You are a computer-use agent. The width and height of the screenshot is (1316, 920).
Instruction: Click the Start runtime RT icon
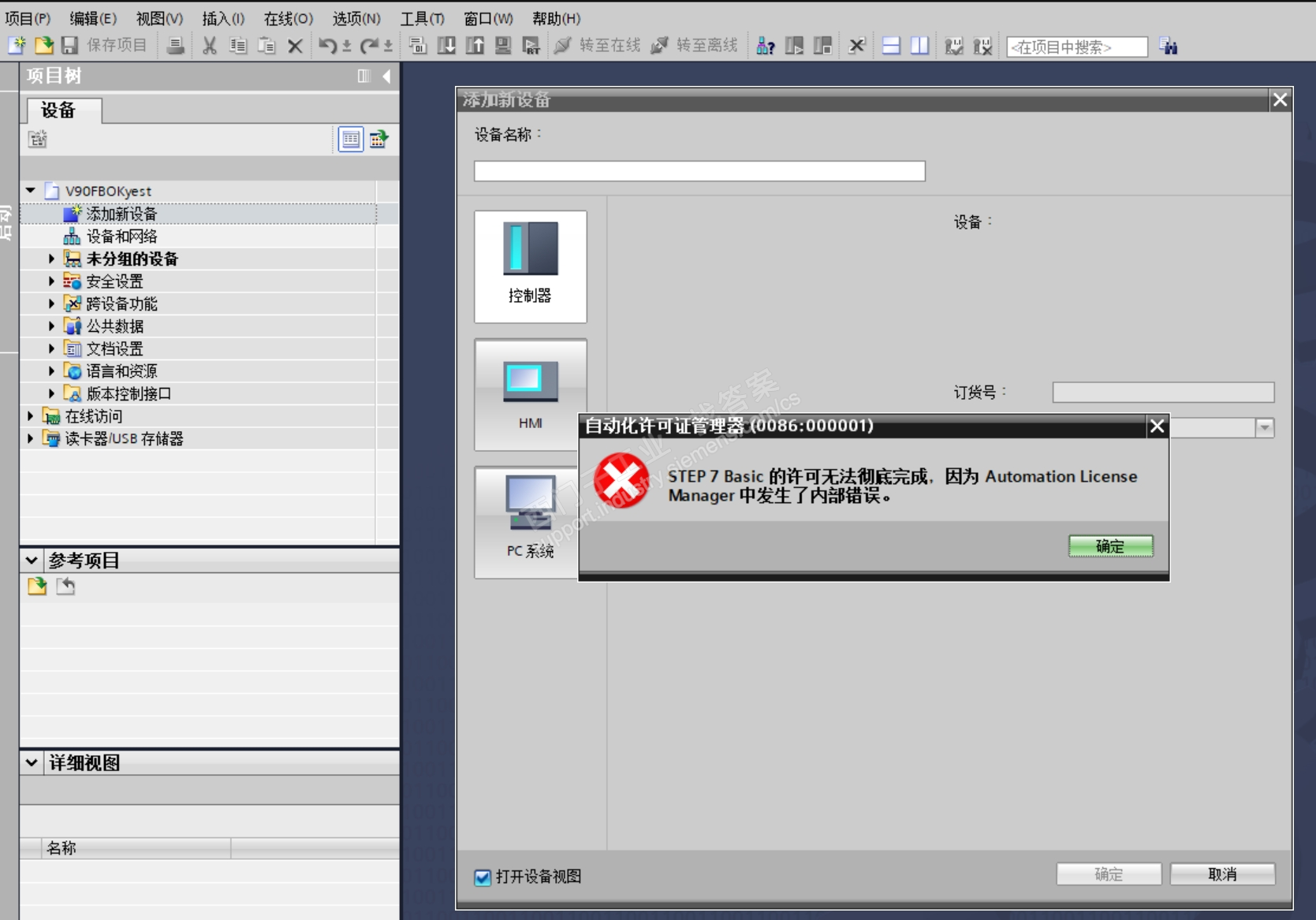coord(531,46)
